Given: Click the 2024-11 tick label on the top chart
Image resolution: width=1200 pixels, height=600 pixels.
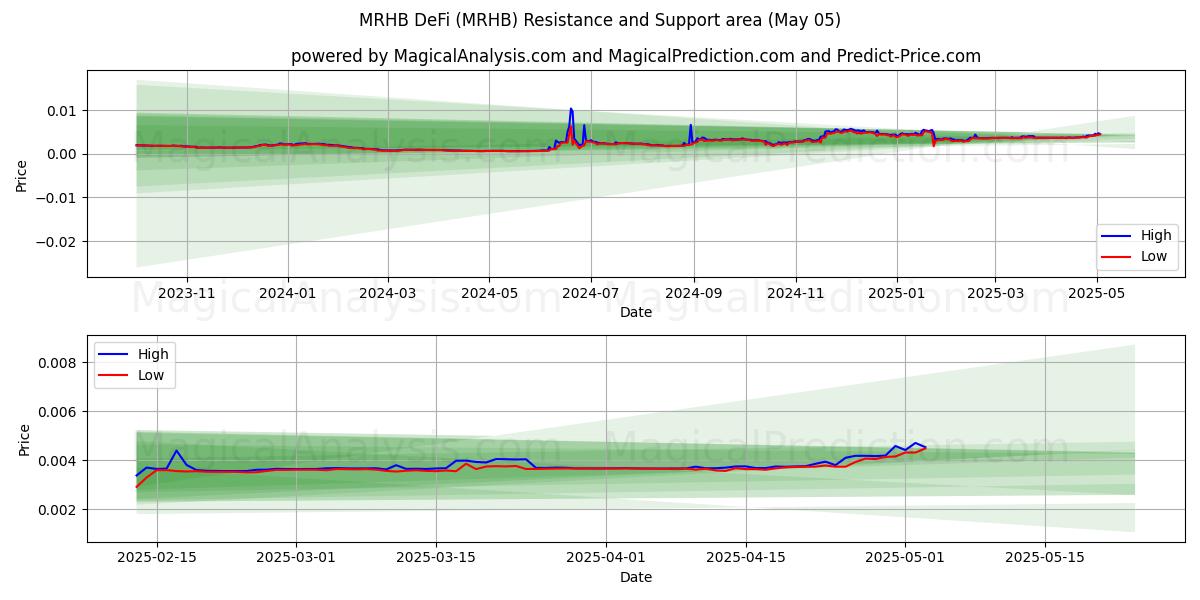Looking at the screenshot, I should click(x=795, y=292).
